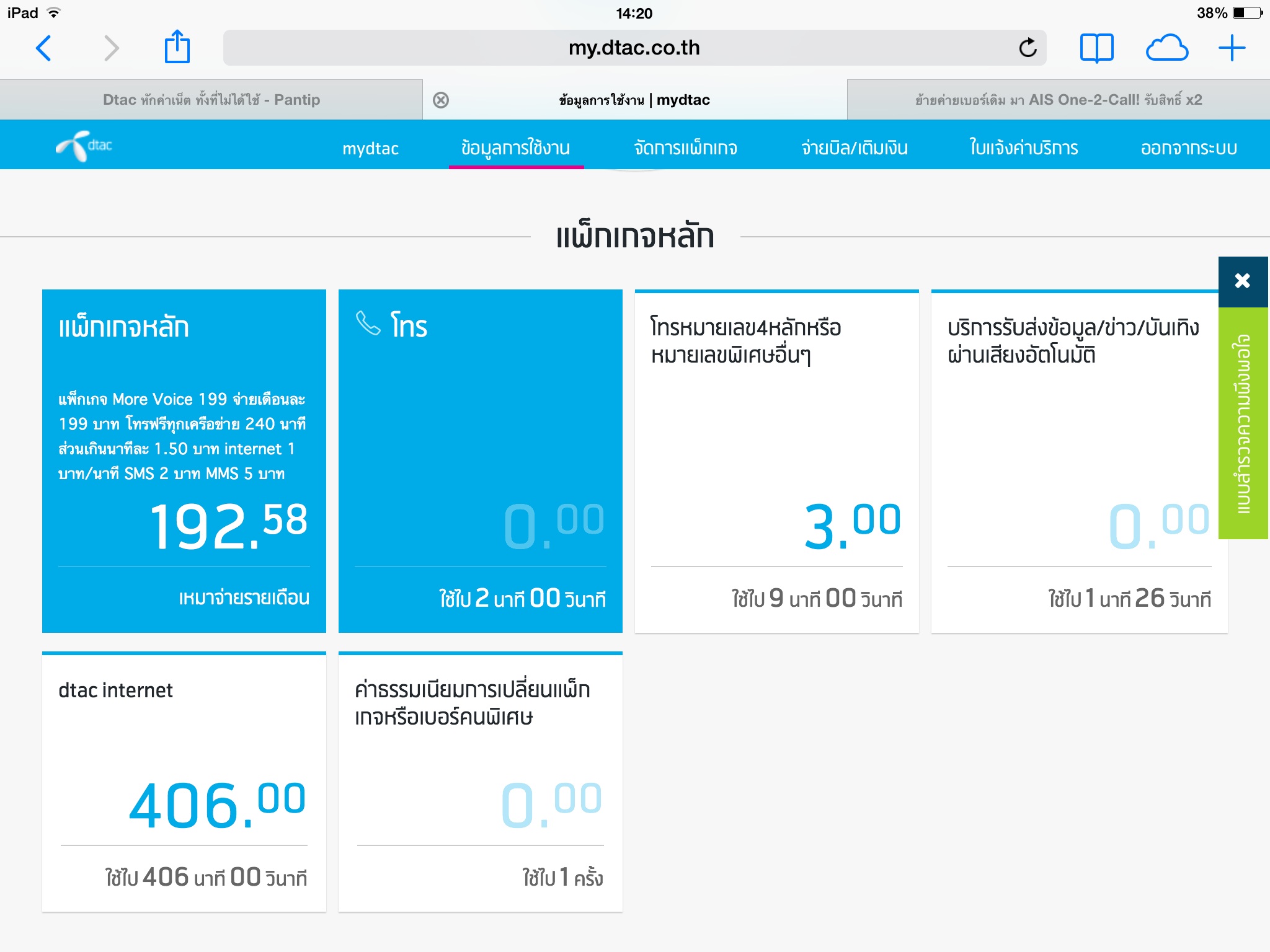
Task: Switch to the Pantip Dtac tab
Action: (211, 100)
